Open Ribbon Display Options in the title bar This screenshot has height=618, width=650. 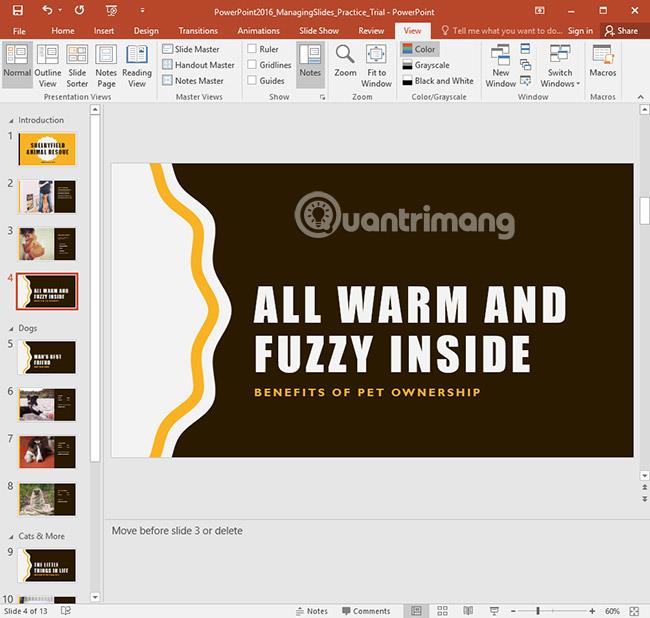point(539,11)
